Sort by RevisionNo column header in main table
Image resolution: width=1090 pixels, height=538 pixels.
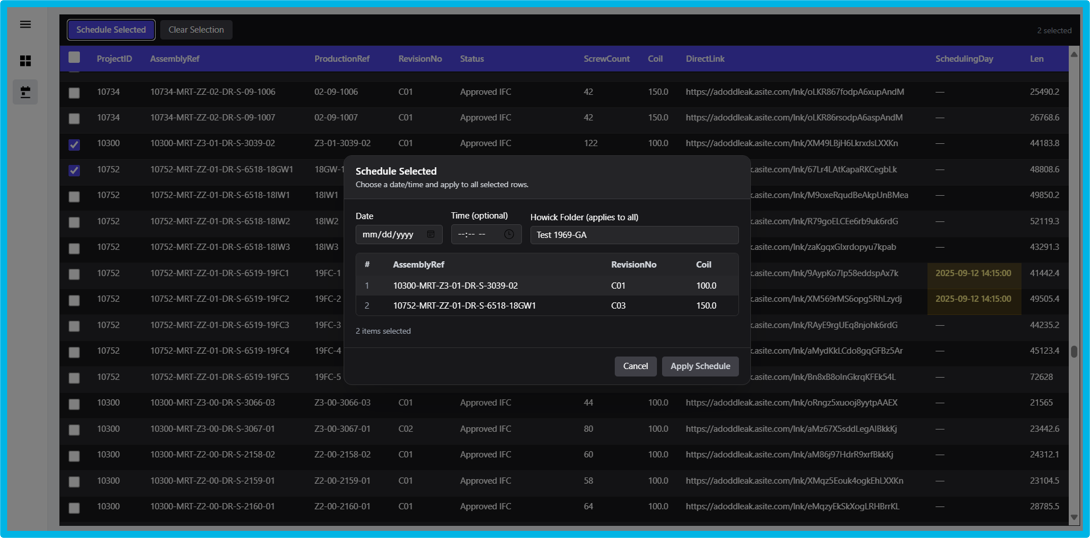420,59
